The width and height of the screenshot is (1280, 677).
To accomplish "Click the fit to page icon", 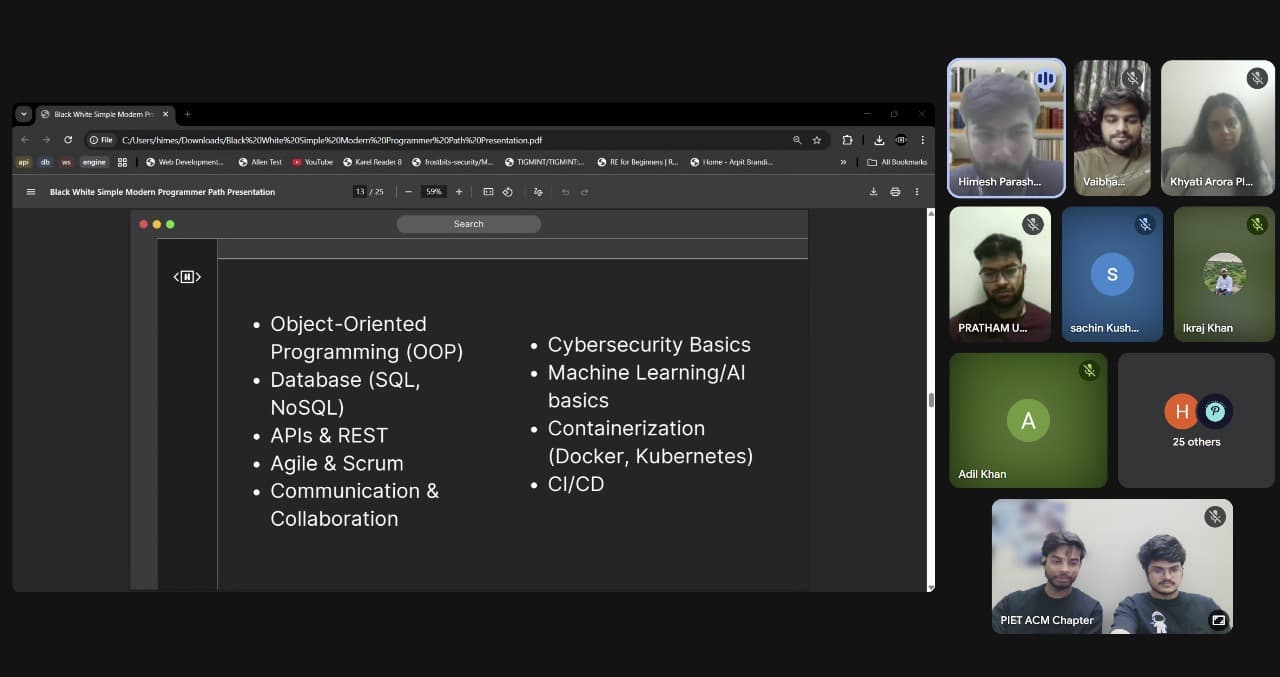I will [x=488, y=192].
